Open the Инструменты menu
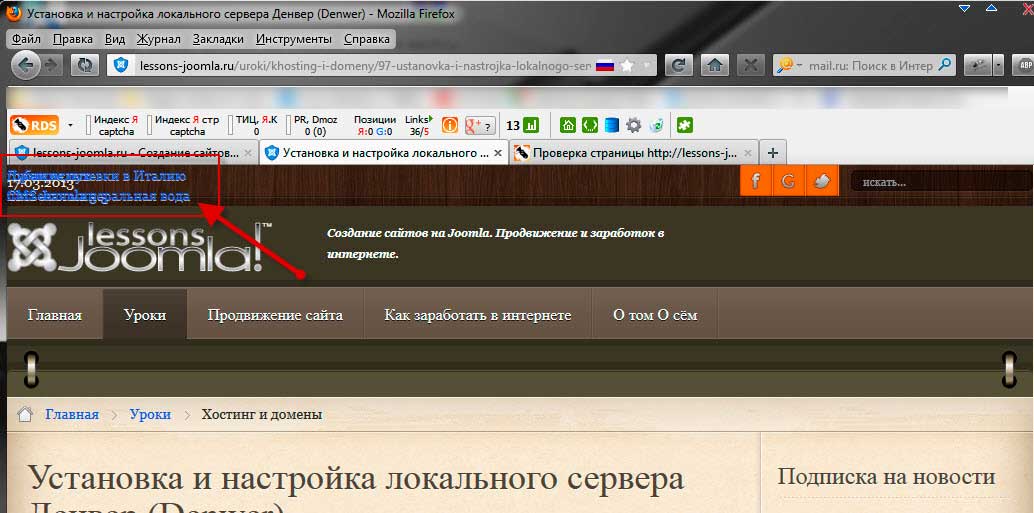1034x513 pixels. [293, 39]
